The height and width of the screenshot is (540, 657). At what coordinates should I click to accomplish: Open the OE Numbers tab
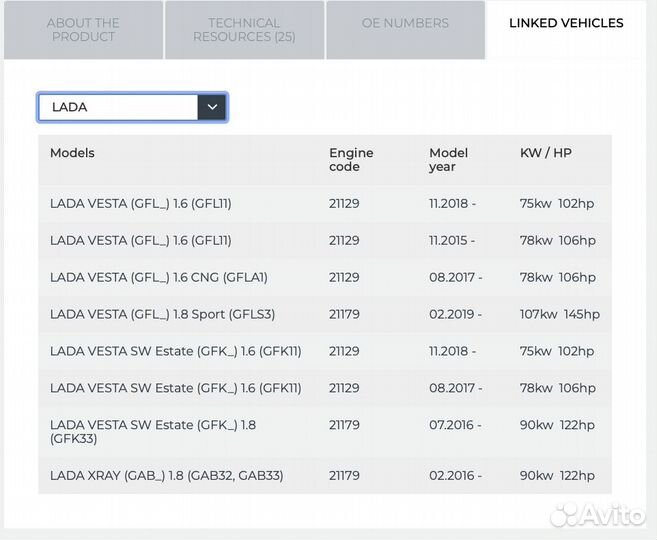pyautogui.click(x=405, y=23)
